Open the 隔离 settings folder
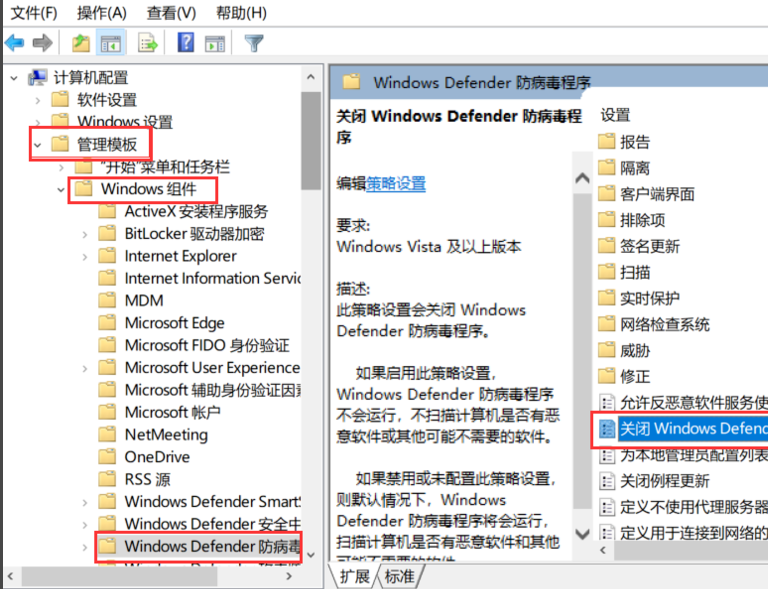The image size is (768, 589). coord(635,168)
